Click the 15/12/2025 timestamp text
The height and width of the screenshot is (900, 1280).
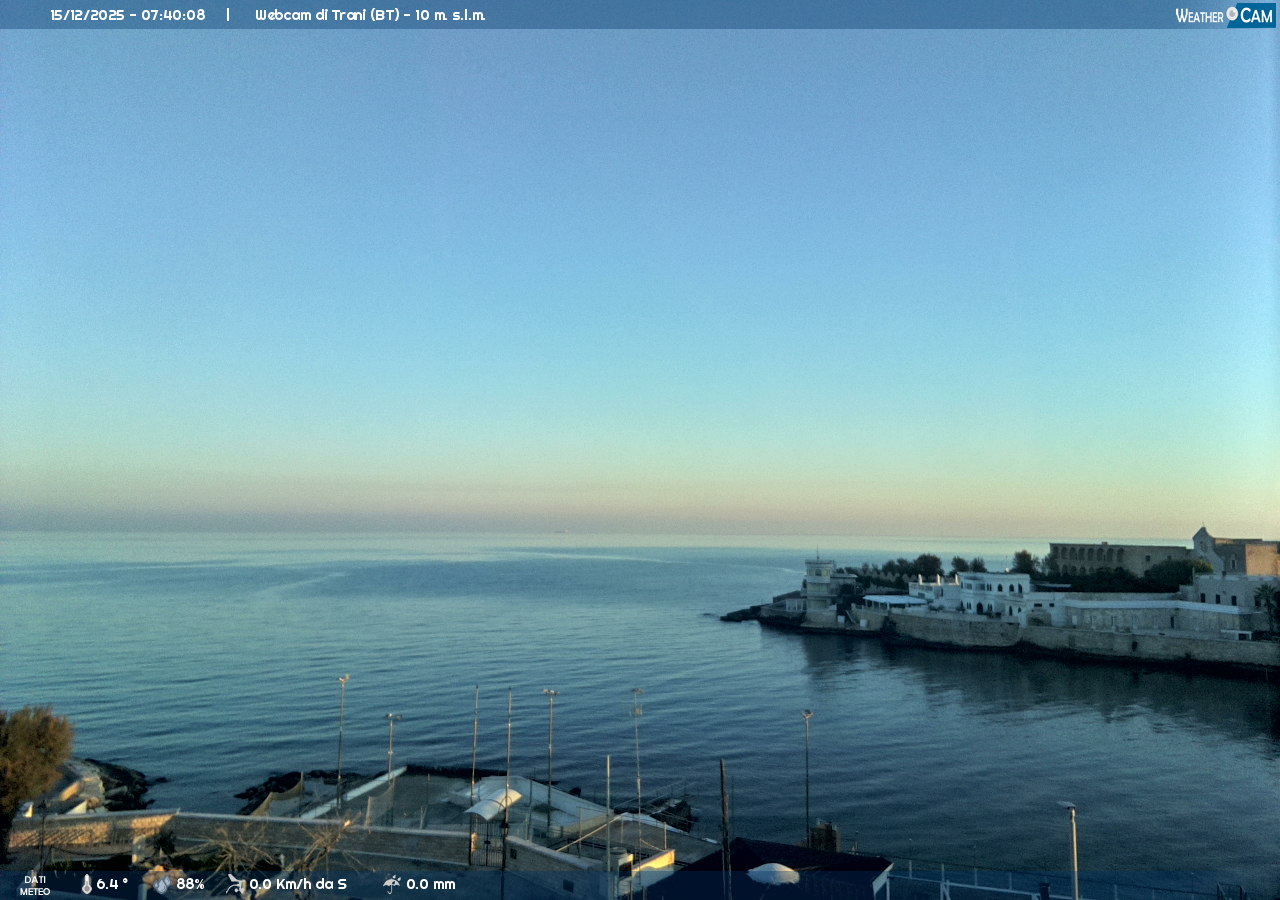click(127, 15)
